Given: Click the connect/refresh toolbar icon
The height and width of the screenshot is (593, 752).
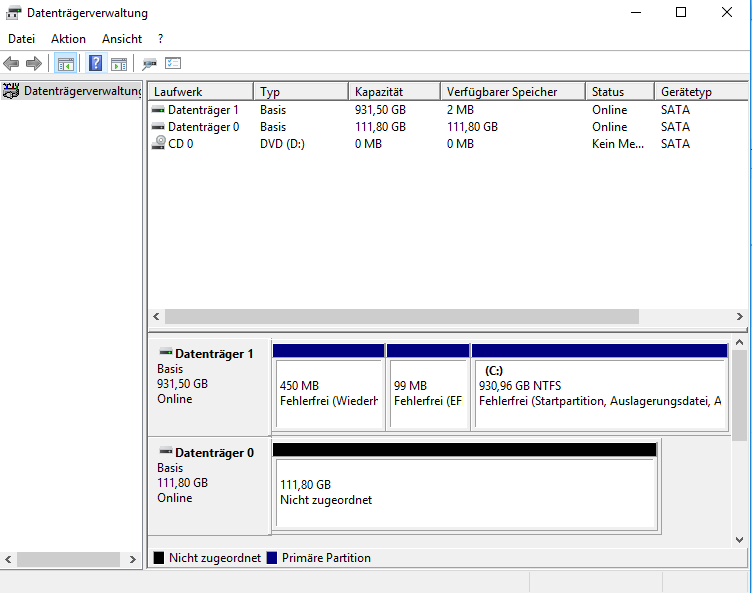Looking at the screenshot, I should tap(150, 63).
